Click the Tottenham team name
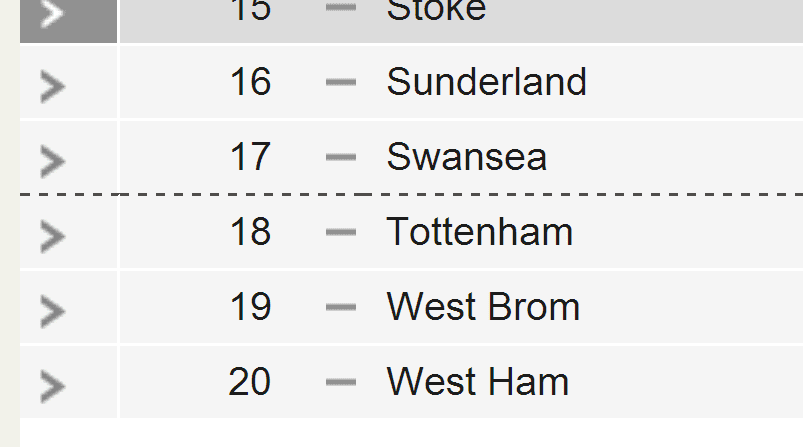Viewport: 803px width, 447px height. [479, 232]
